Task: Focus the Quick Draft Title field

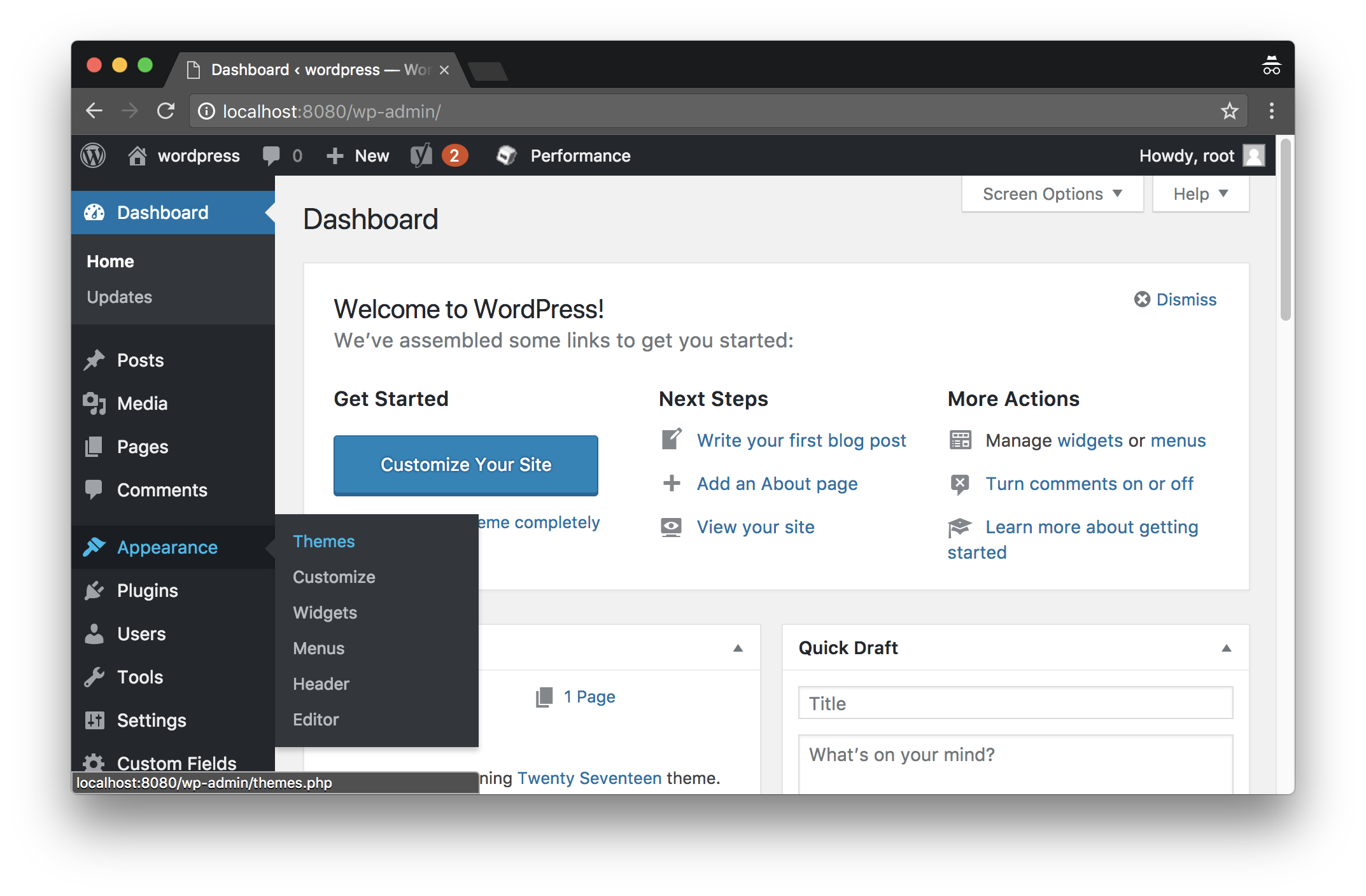Action: click(1015, 703)
